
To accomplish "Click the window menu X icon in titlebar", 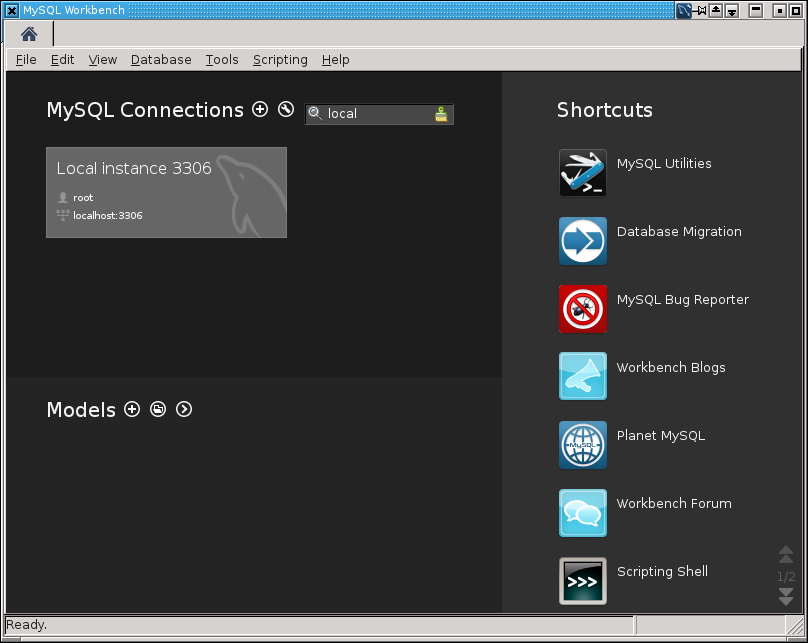I will 11,10.
